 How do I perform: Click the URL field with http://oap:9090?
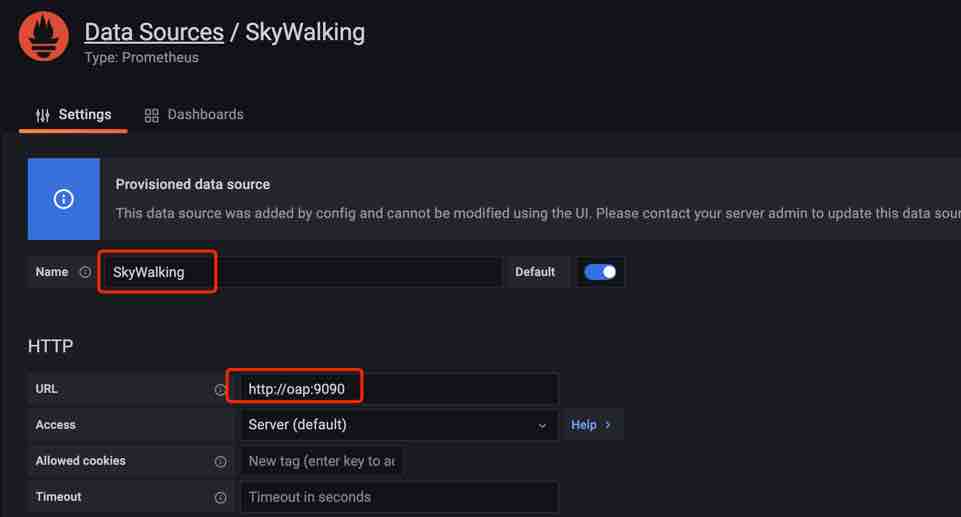[x=398, y=389]
